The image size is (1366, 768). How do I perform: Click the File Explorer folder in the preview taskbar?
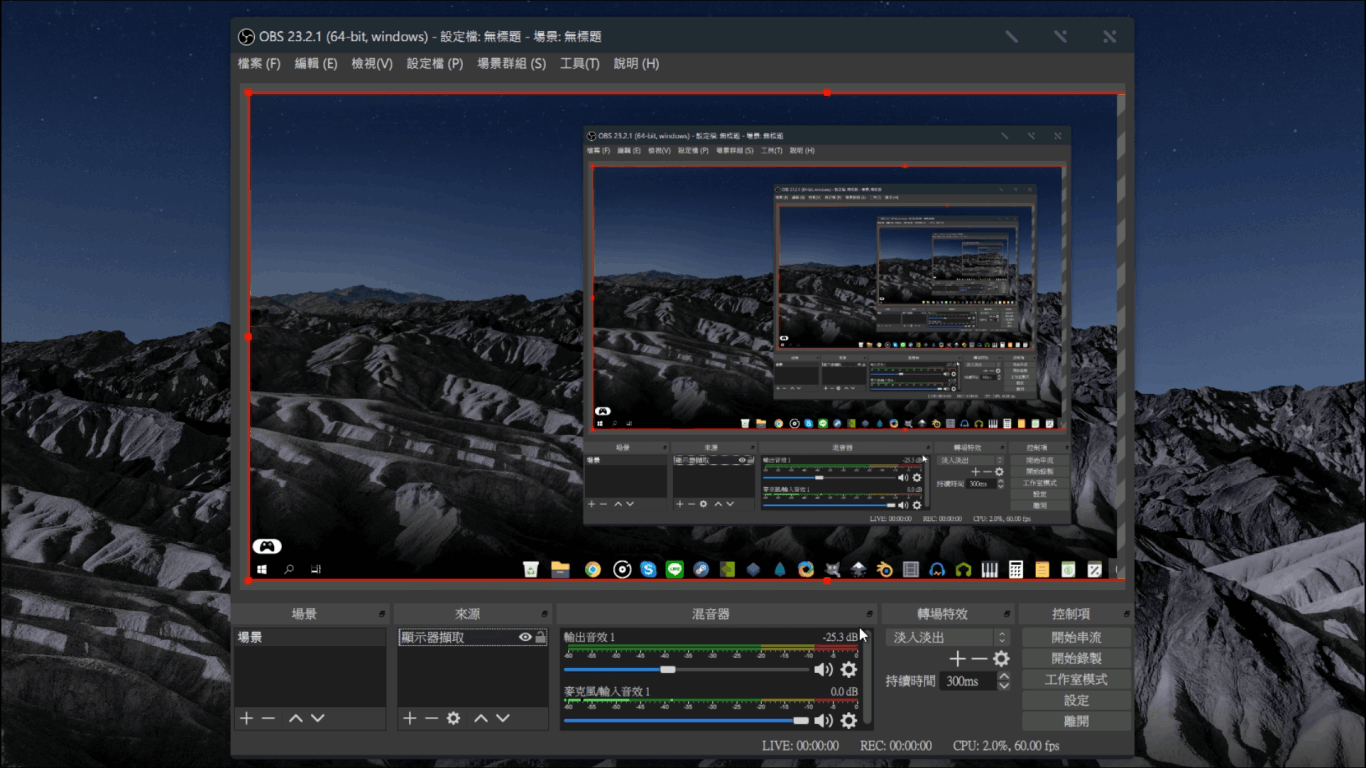coord(560,569)
